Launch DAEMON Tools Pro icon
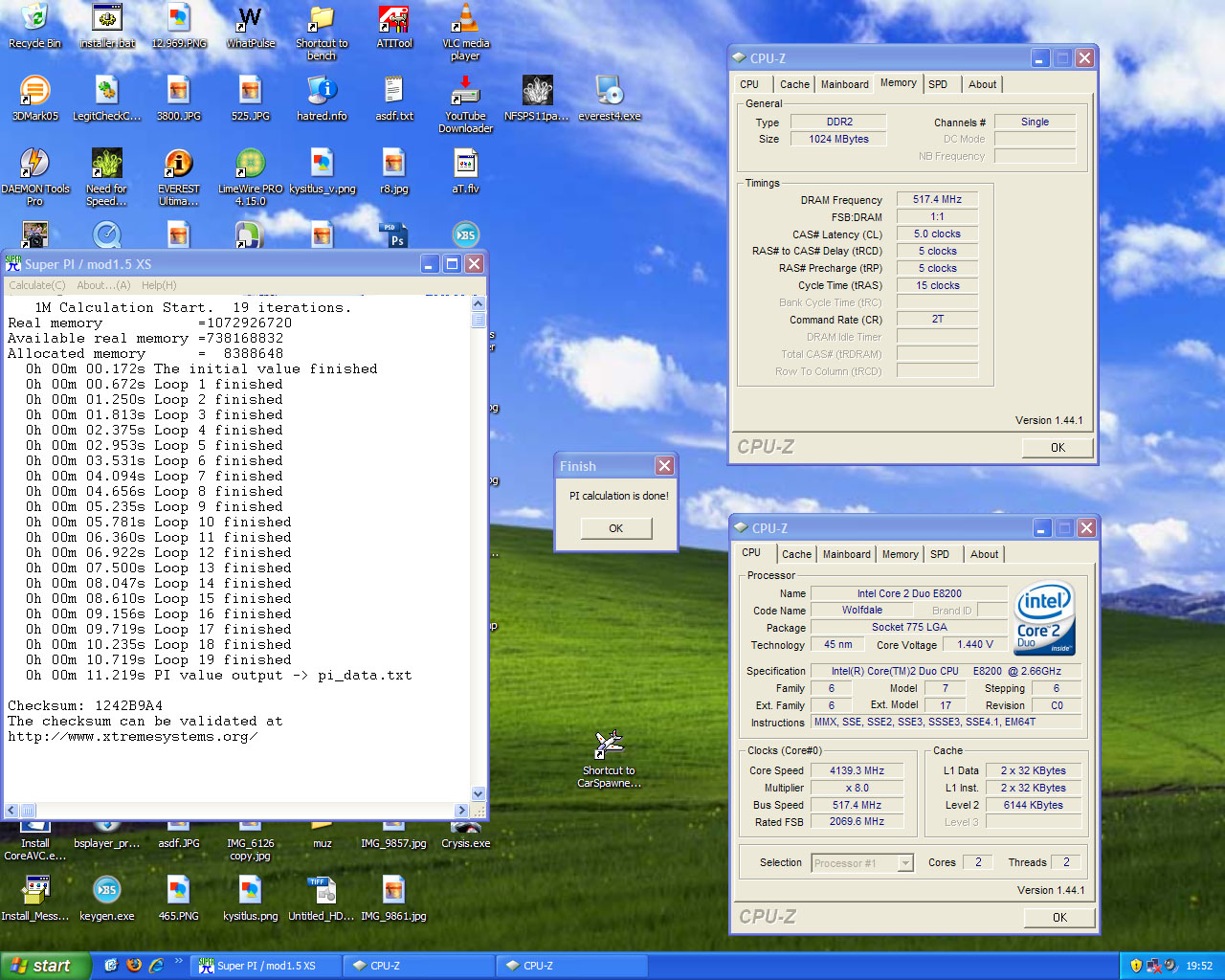Image resolution: width=1225 pixels, height=980 pixels. [34, 177]
